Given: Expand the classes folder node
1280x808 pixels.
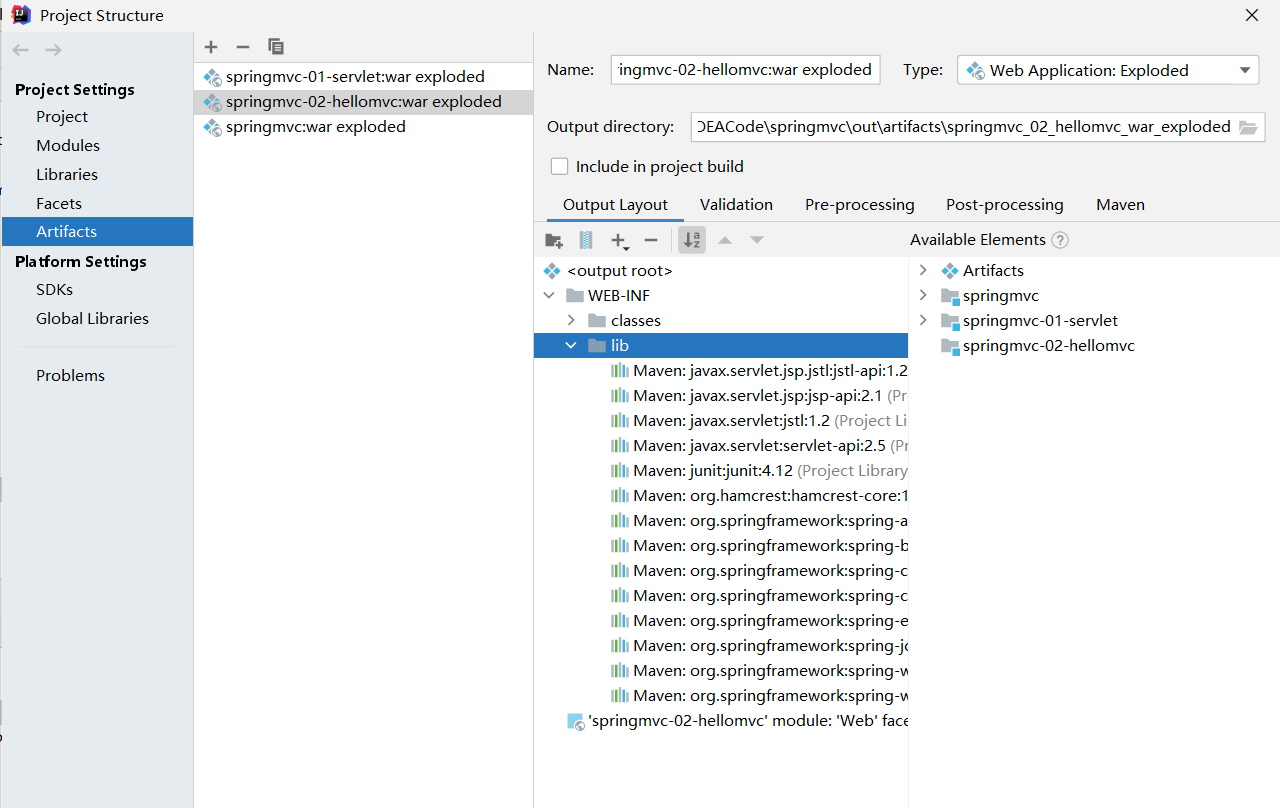Looking at the screenshot, I should (x=571, y=321).
